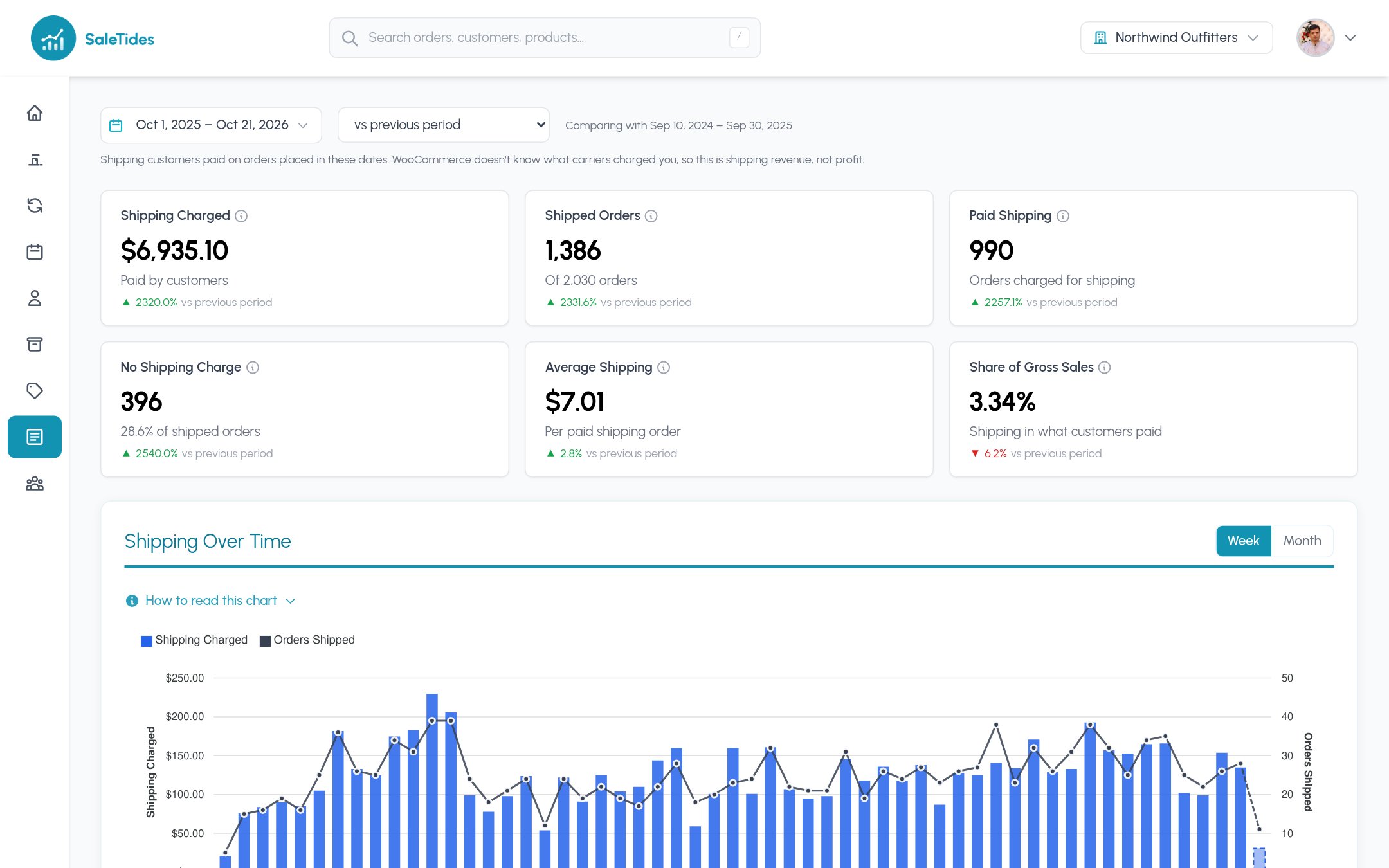Click the Shipping Over Time heading
The image size is (1389, 868).
click(x=208, y=541)
